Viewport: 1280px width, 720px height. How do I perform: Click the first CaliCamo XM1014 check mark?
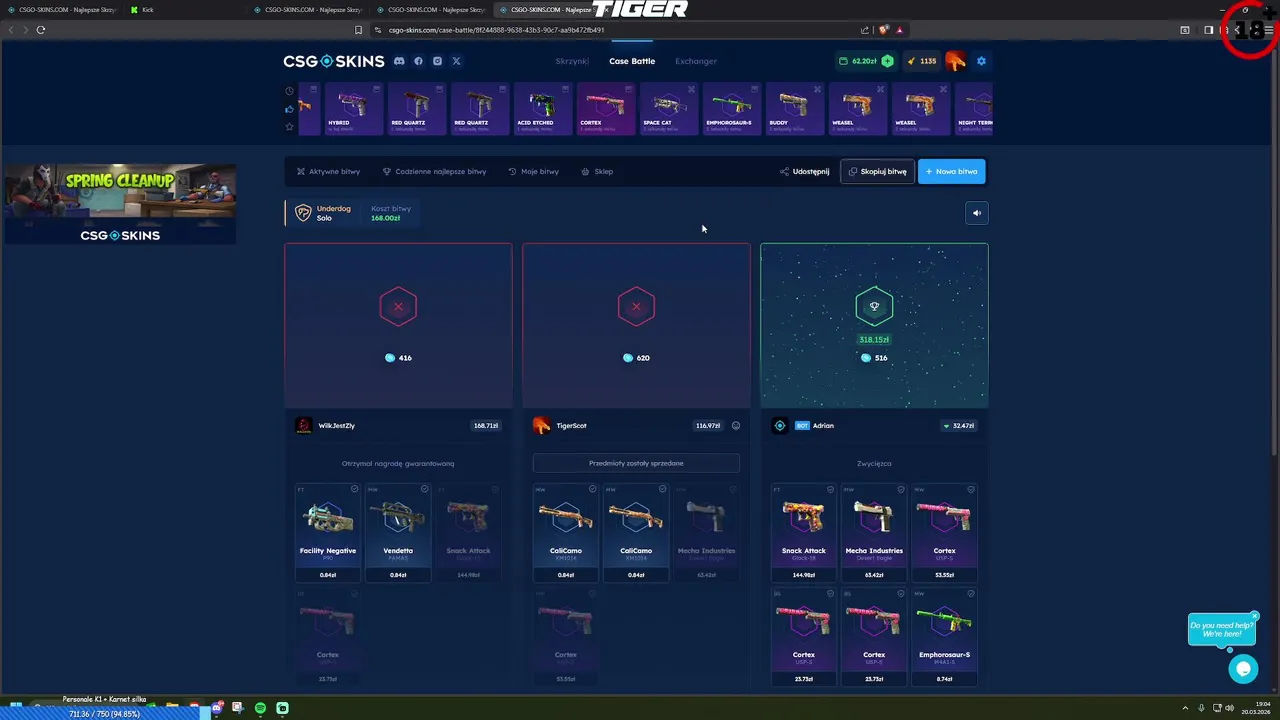click(592, 489)
